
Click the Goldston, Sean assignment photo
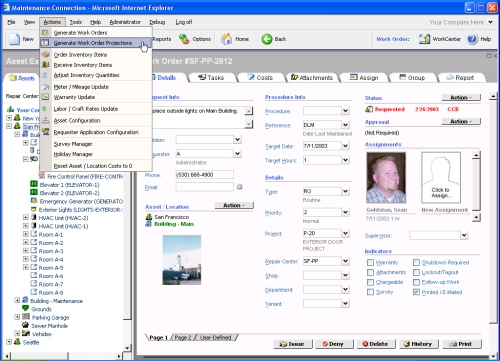(x=386, y=177)
